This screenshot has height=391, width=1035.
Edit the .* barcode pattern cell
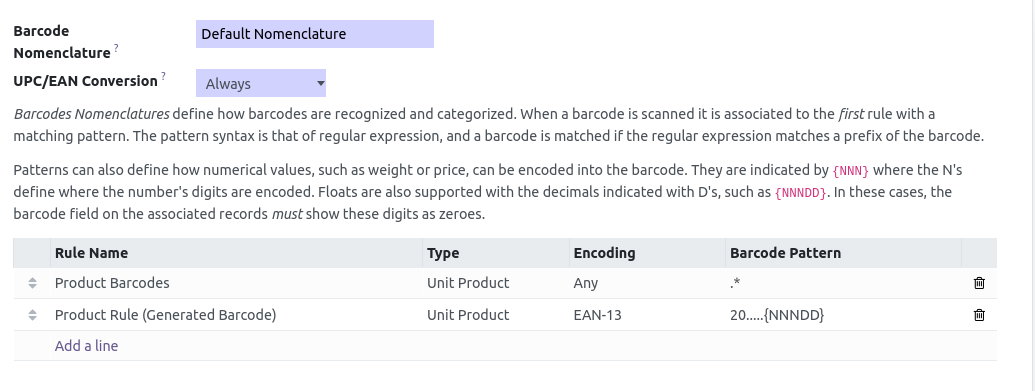[x=844, y=283]
